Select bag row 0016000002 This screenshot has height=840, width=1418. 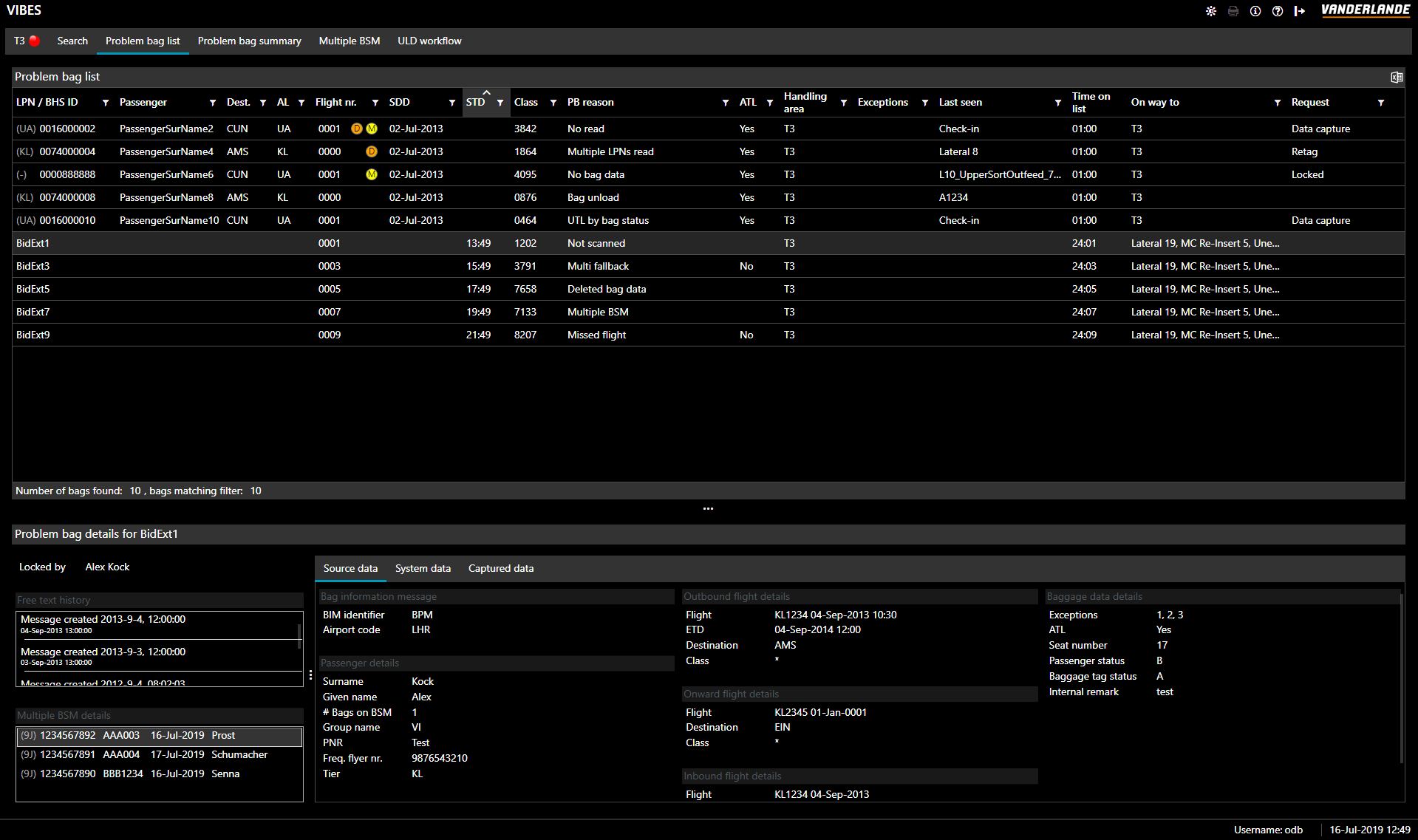708,129
